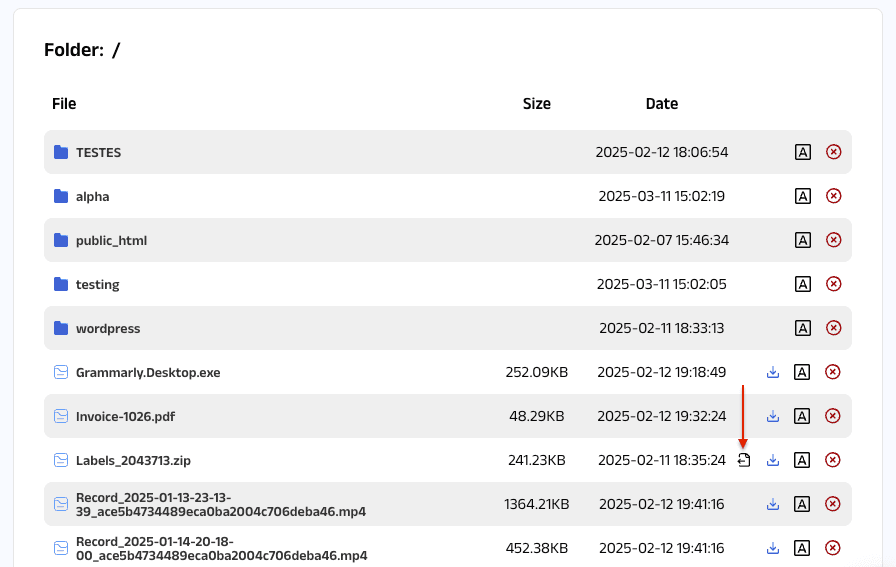Download the Grammarly.Desktop.exe file
Viewport: 896px width, 567px height.
coord(772,372)
